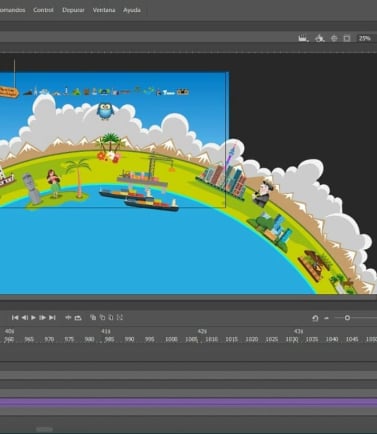Play the timeline animation
Screen dimensions: 377x434
point(33,318)
